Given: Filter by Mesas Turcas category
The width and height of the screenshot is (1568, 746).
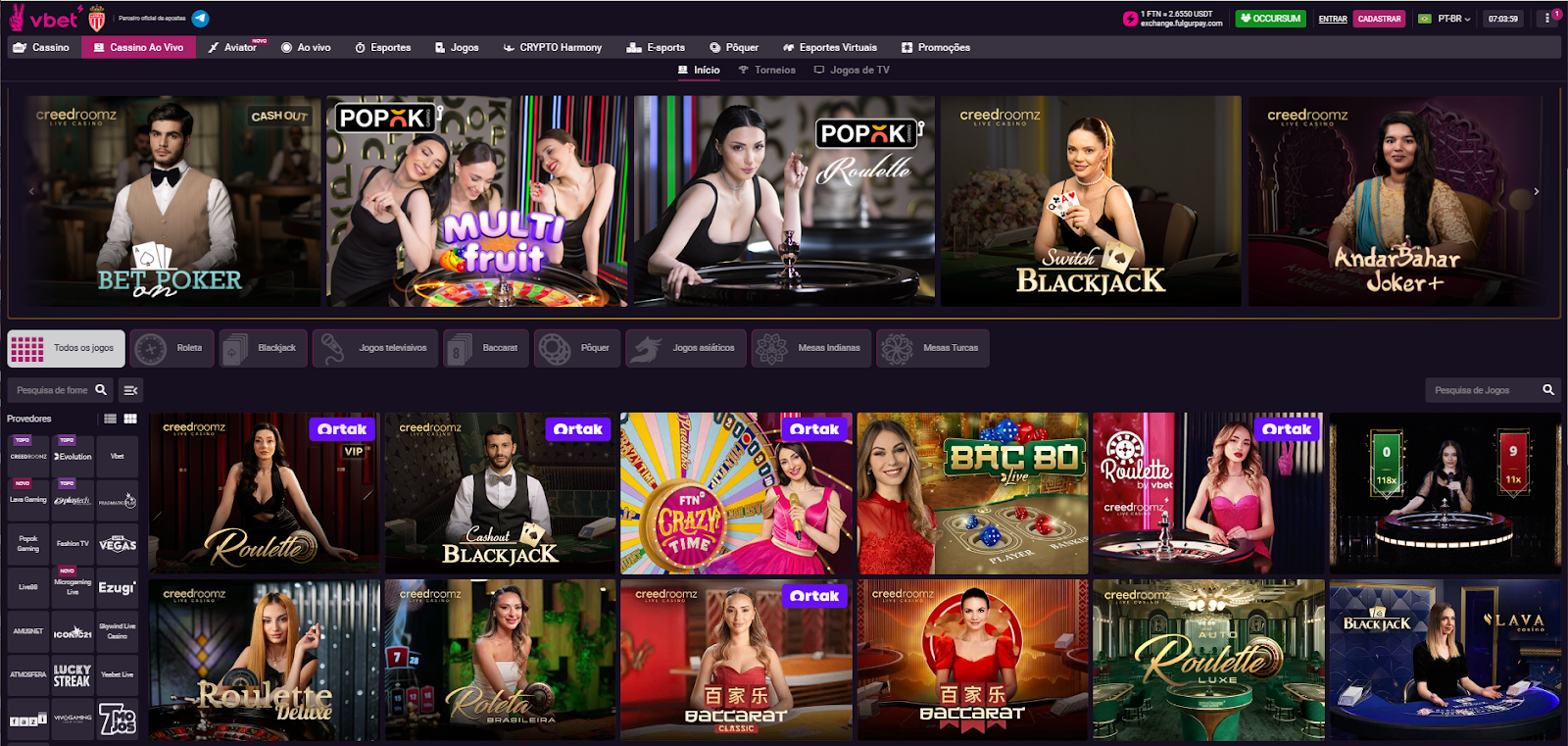Looking at the screenshot, I should point(933,348).
